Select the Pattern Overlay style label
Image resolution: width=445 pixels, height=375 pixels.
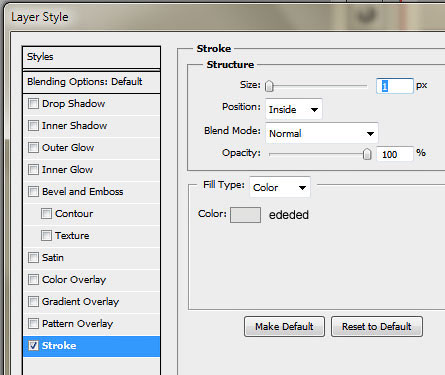[77, 324]
